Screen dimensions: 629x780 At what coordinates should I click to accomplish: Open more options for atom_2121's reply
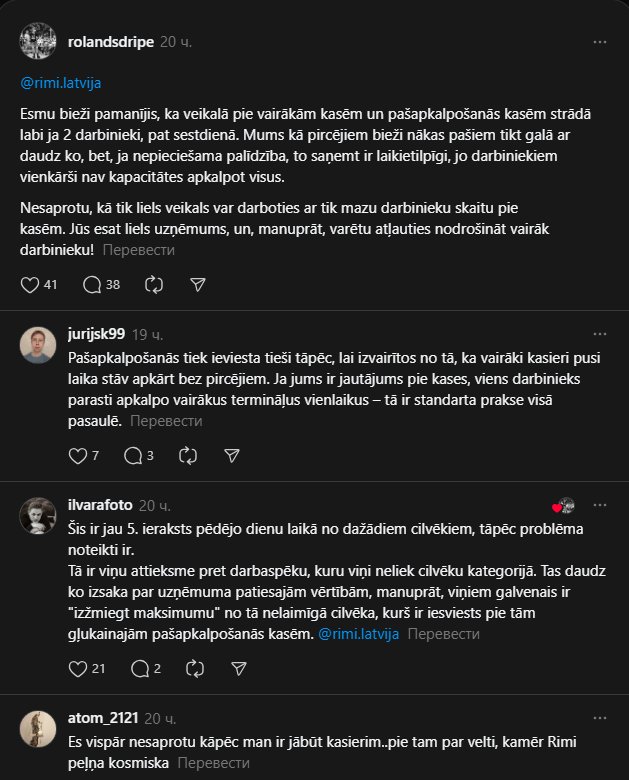(599, 718)
